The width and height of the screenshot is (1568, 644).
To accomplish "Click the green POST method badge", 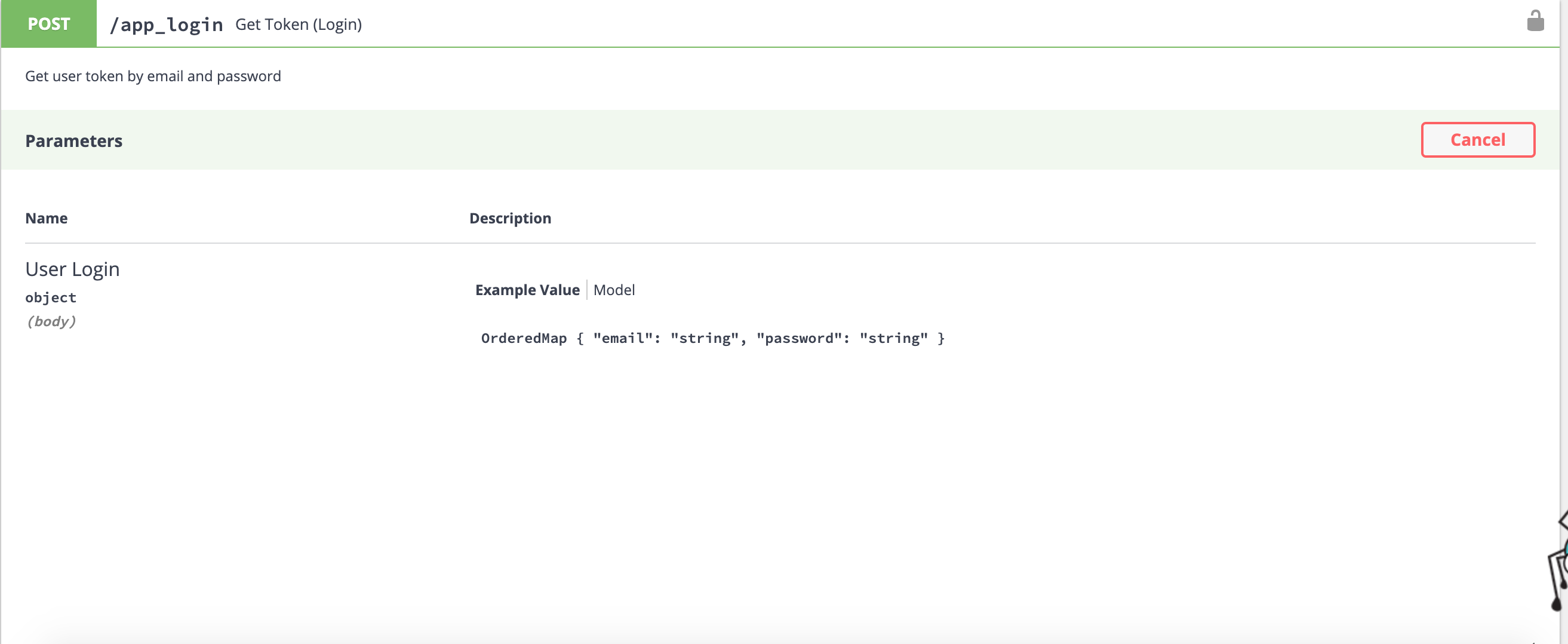I will 49,24.
